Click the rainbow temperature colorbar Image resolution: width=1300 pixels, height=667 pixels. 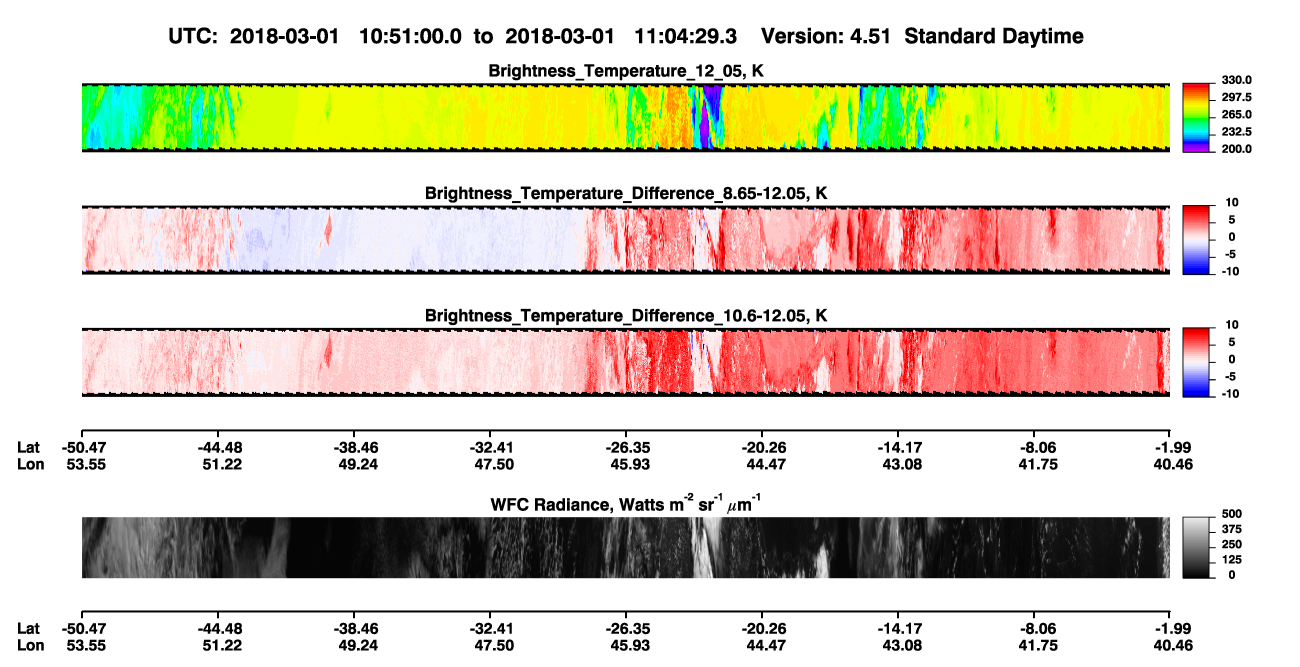tap(1196, 118)
